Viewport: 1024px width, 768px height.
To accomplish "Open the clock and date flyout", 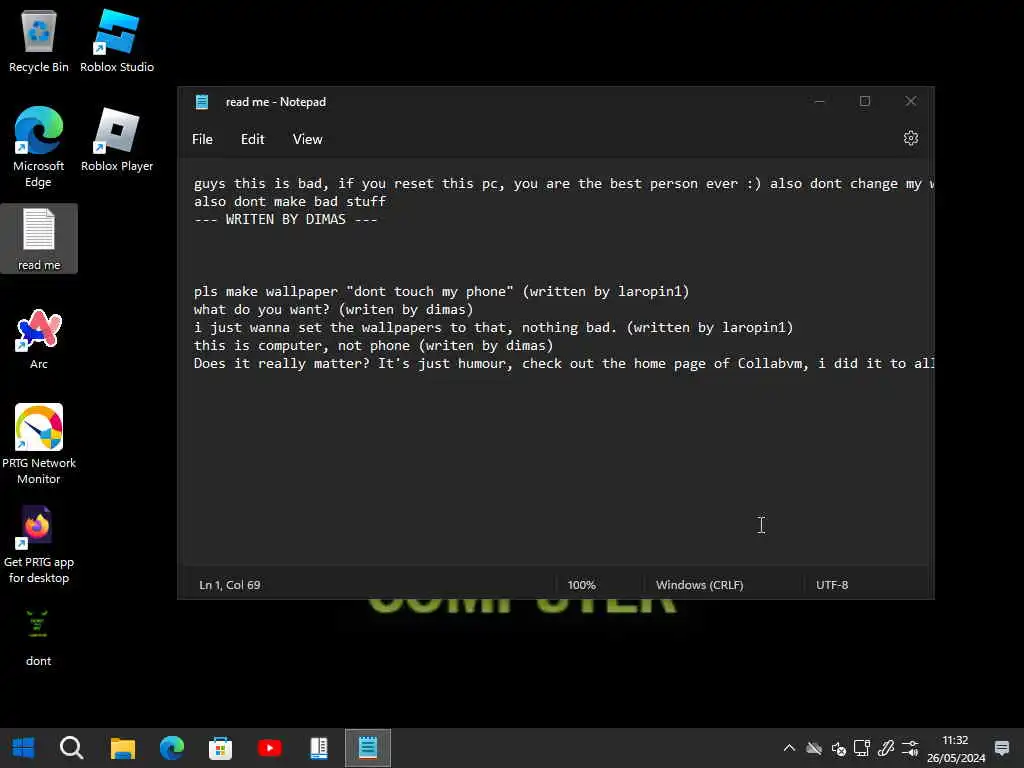I will click(955, 748).
